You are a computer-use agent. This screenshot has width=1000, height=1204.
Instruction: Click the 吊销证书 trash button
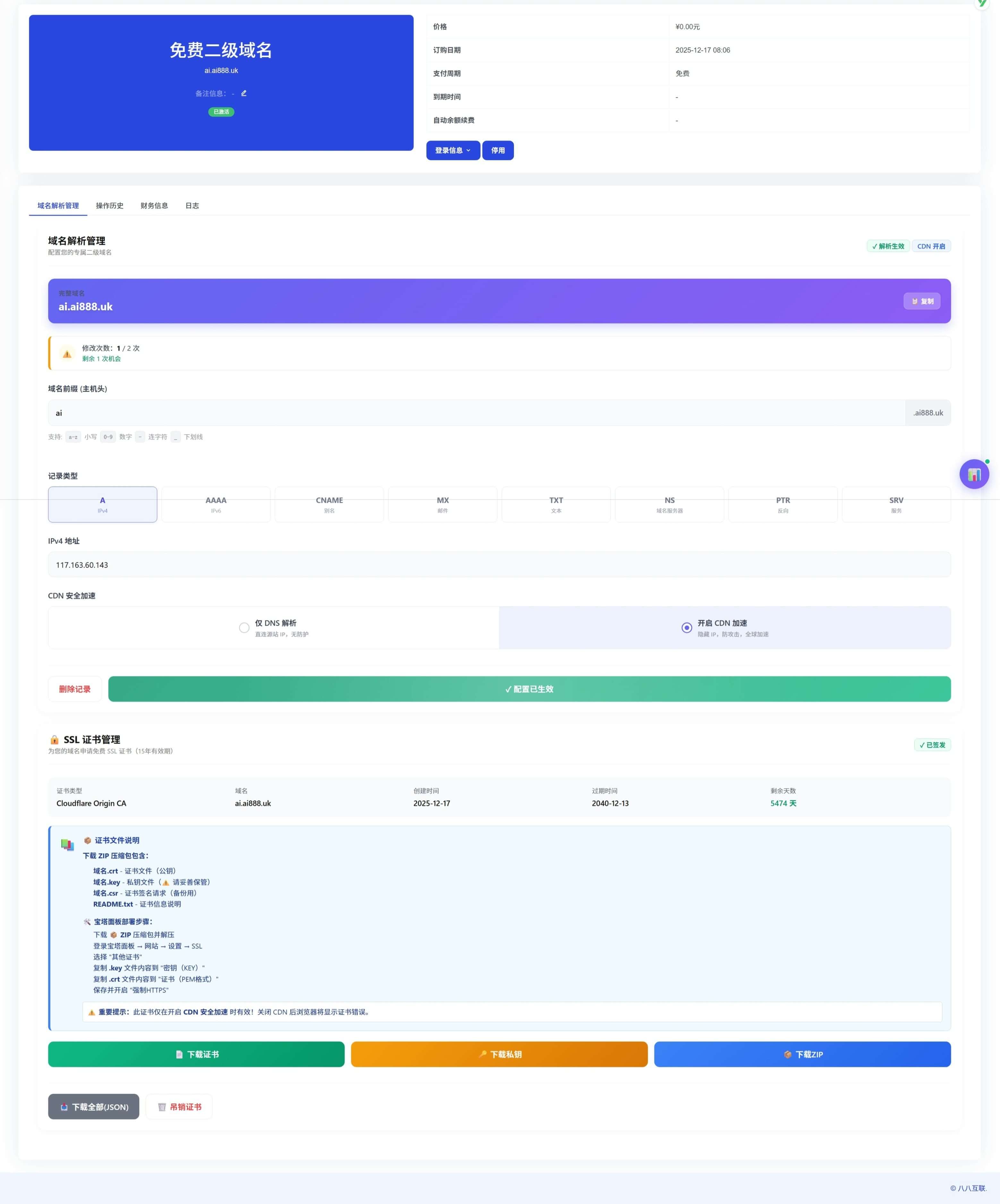[179, 1106]
